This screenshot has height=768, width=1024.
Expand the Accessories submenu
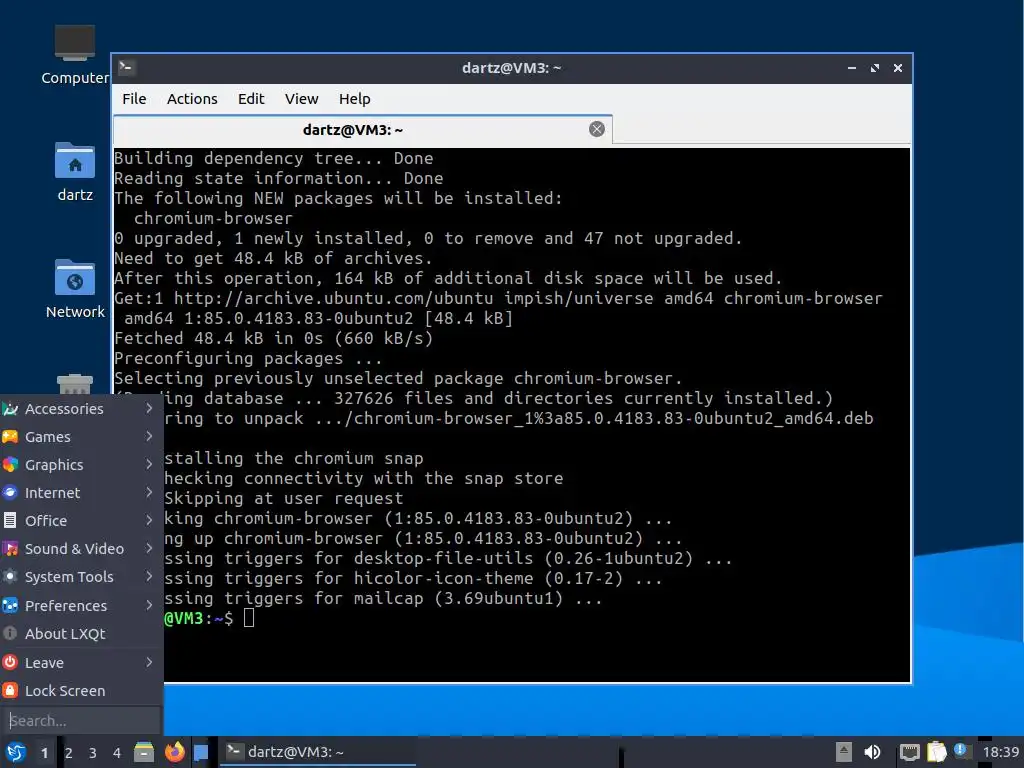click(81, 409)
